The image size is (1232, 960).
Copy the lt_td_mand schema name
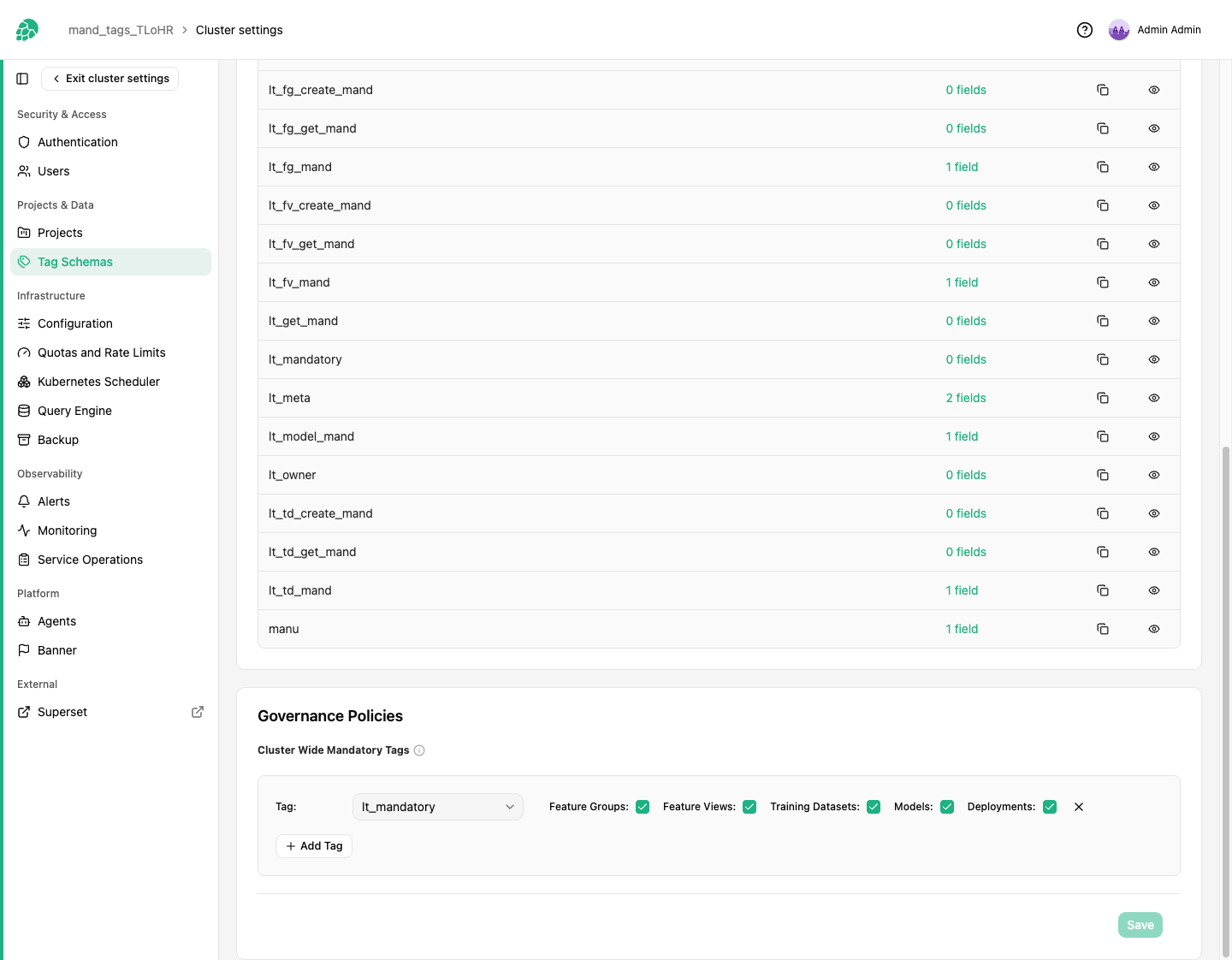pos(1103,590)
